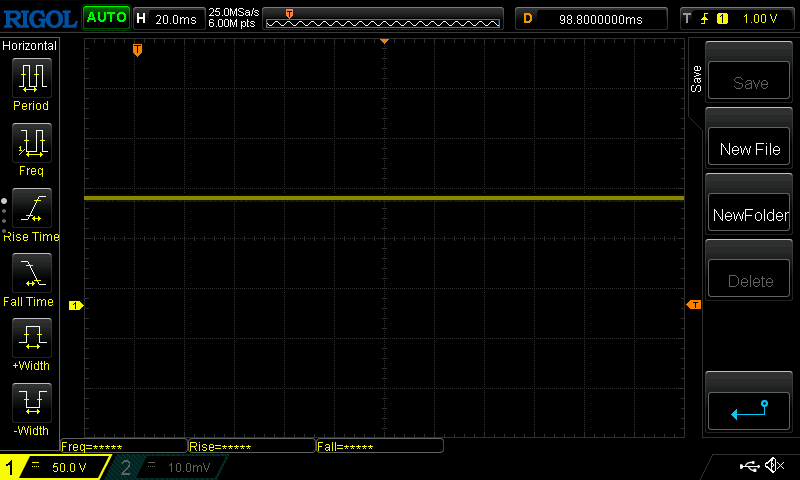Select the Period measurement icon

32,78
